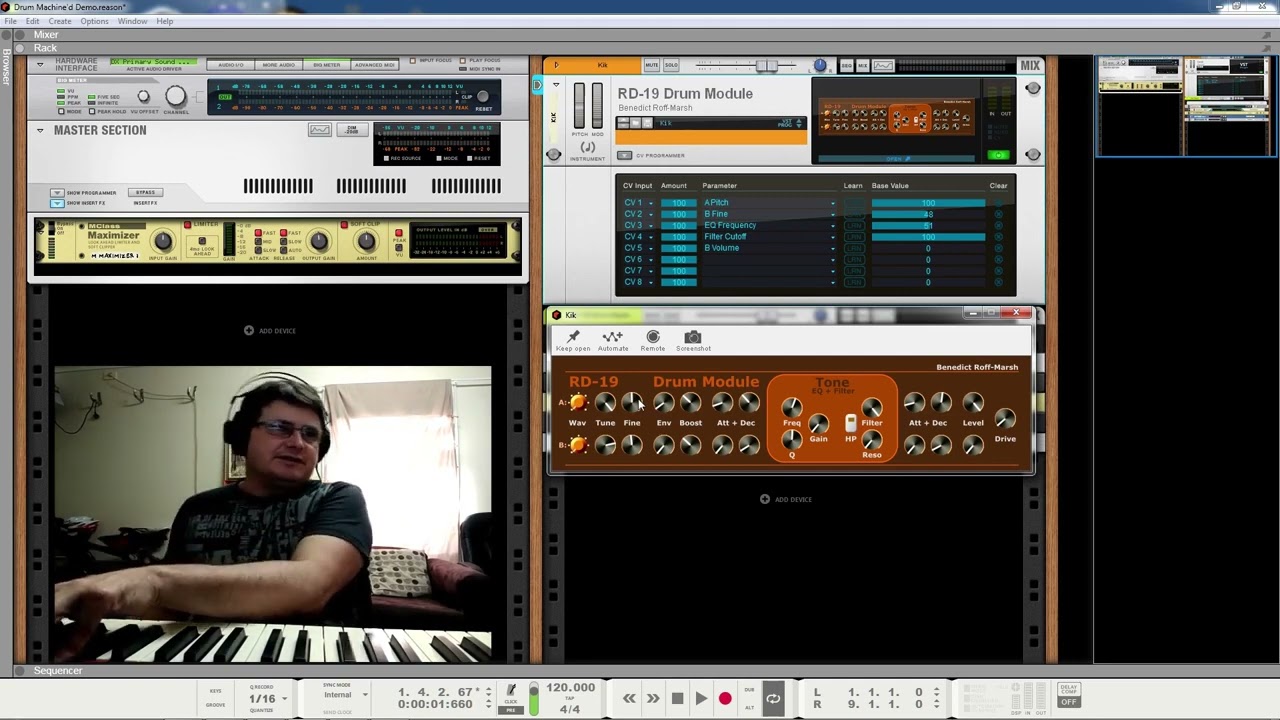This screenshot has height=720, width=1280.
Task: Click the Kik channel volume fader
Action: (766, 65)
